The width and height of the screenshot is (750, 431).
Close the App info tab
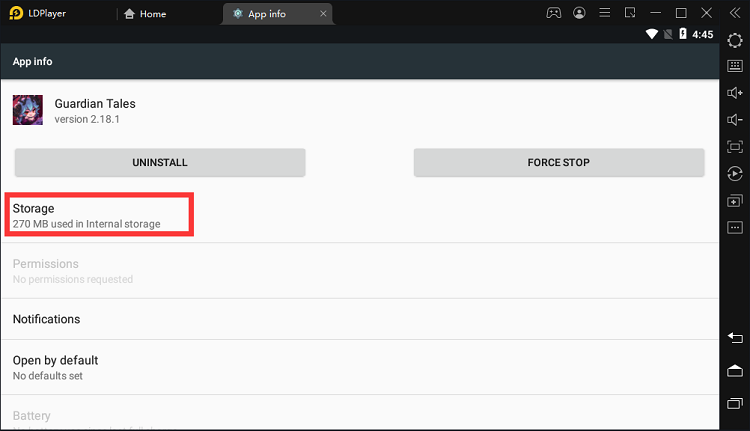323,14
